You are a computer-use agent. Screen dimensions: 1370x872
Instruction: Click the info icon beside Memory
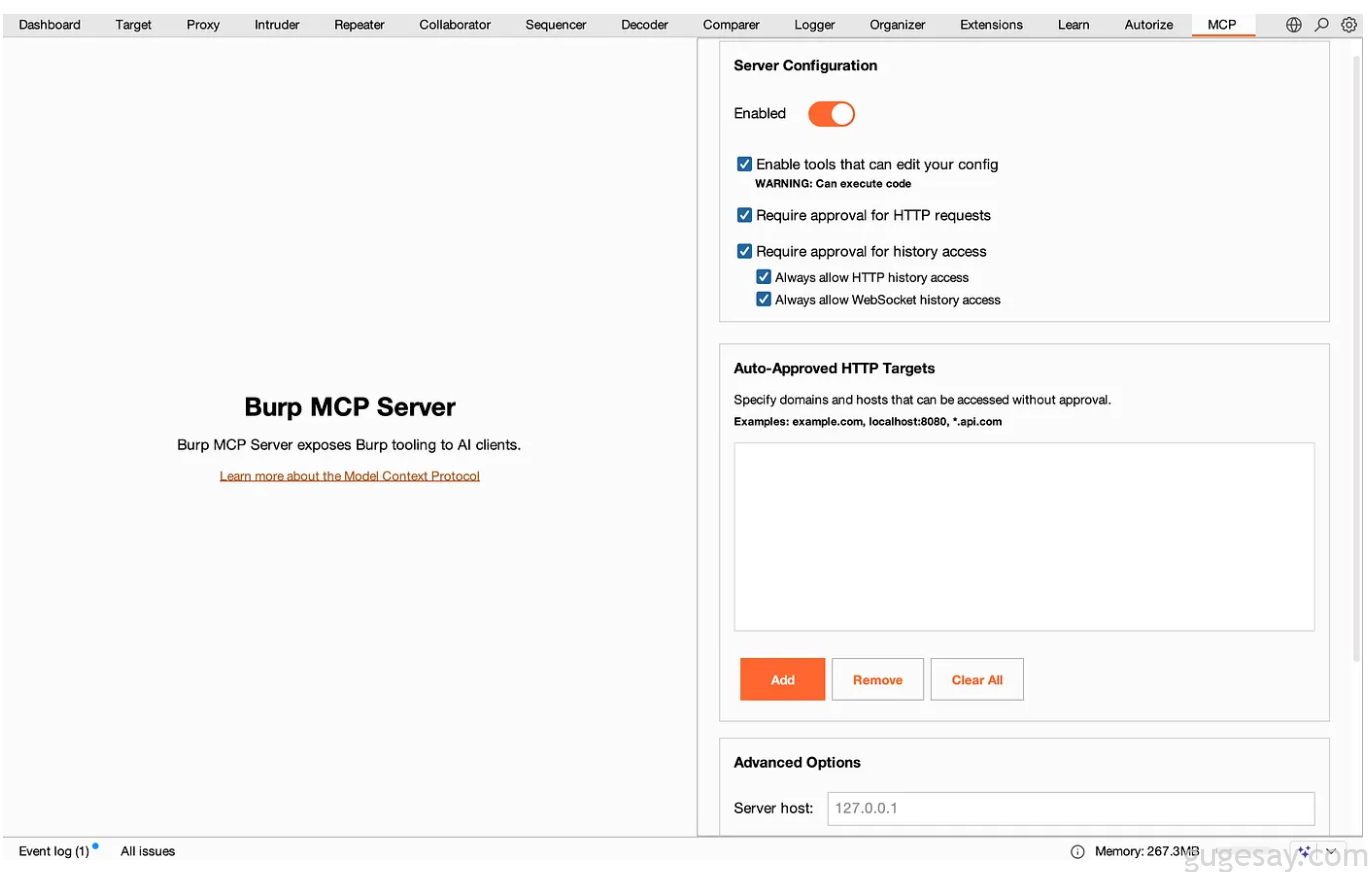1077,852
